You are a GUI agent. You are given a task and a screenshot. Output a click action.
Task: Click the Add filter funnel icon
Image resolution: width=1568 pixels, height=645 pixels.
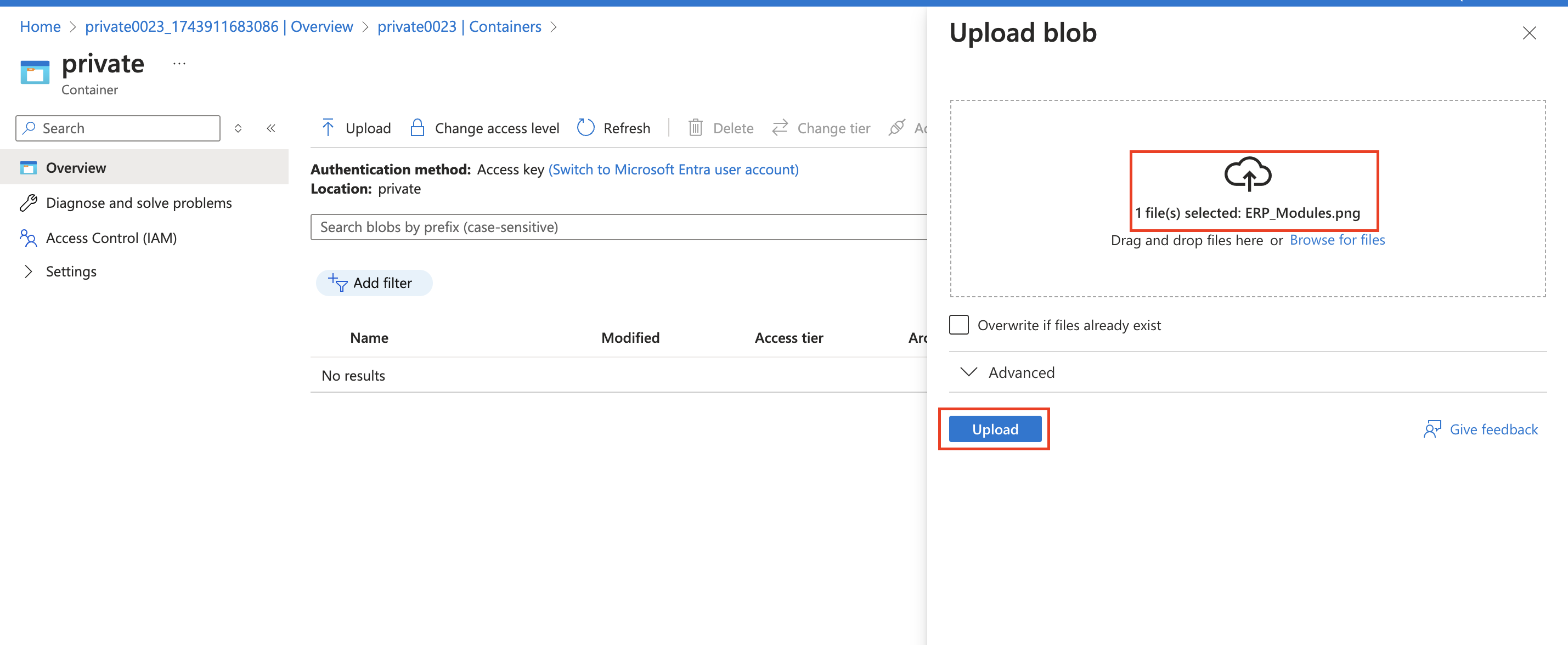[338, 282]
